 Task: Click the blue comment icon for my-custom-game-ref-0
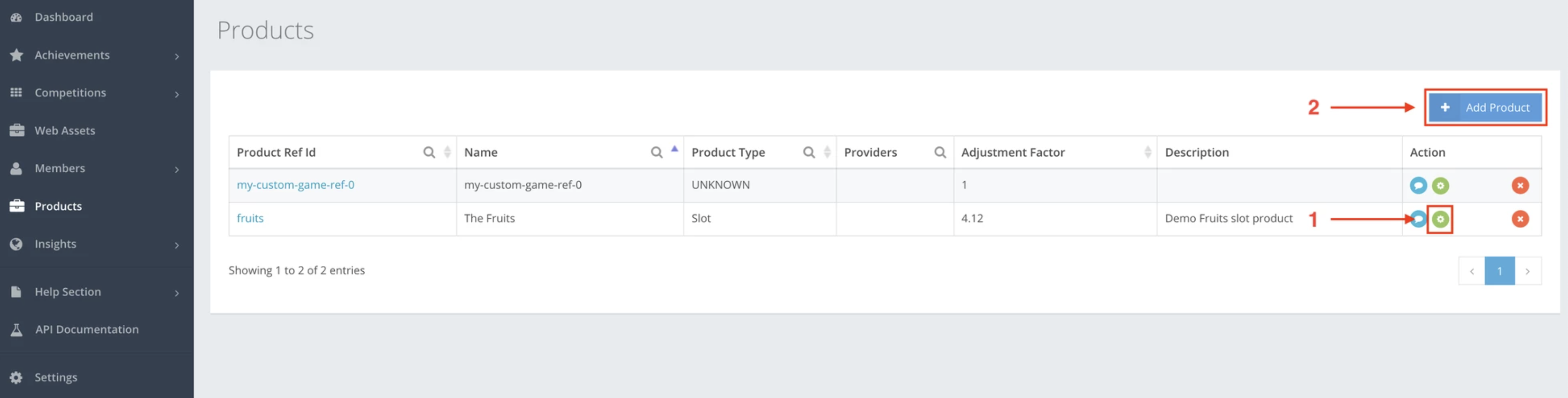pos(1418,185)
